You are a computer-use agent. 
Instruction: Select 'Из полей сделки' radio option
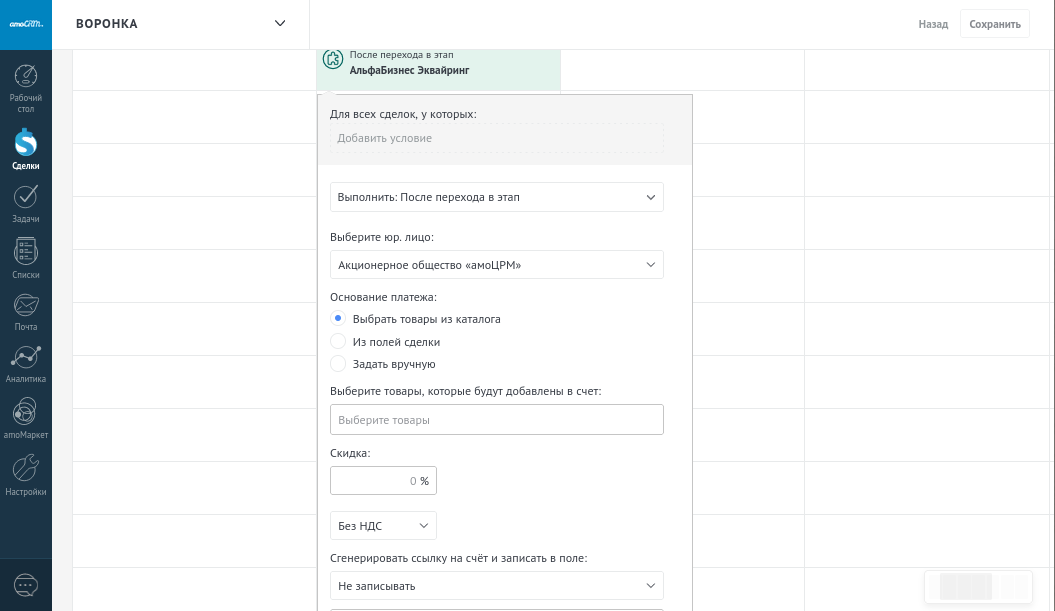338,342
